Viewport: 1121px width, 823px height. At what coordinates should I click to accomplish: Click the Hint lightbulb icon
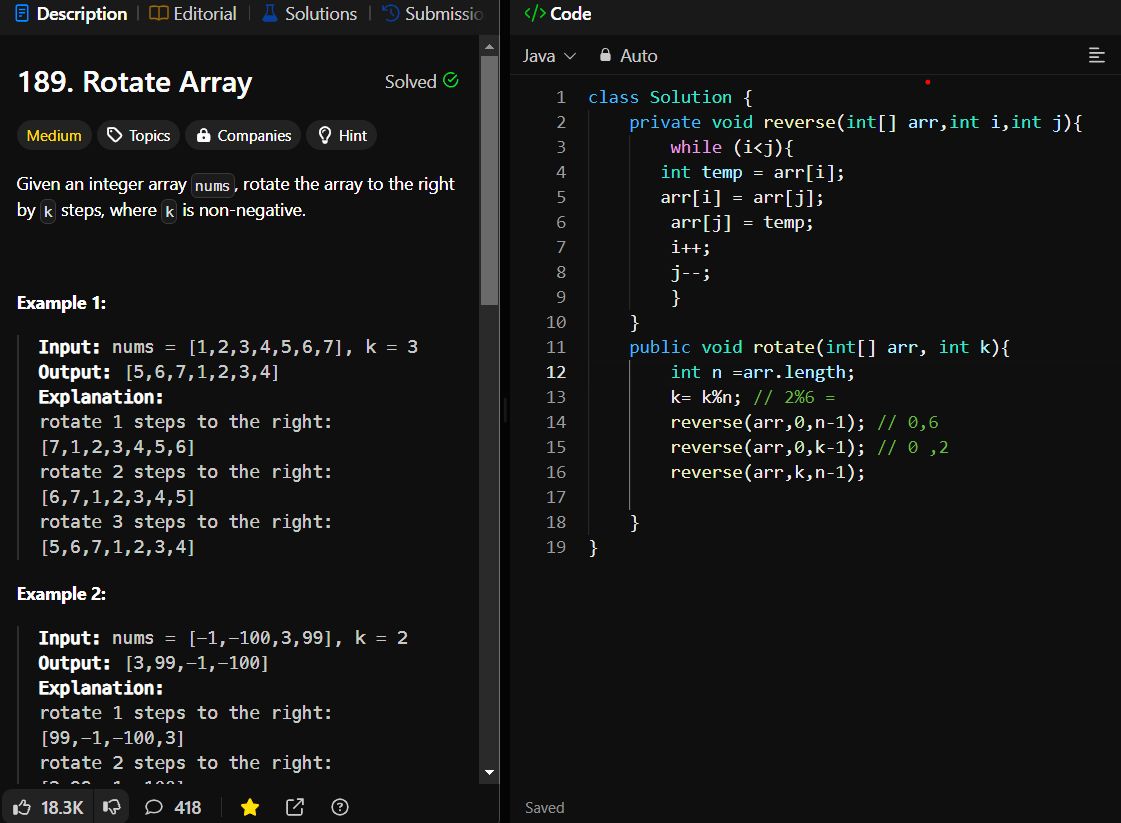point(325,135)
